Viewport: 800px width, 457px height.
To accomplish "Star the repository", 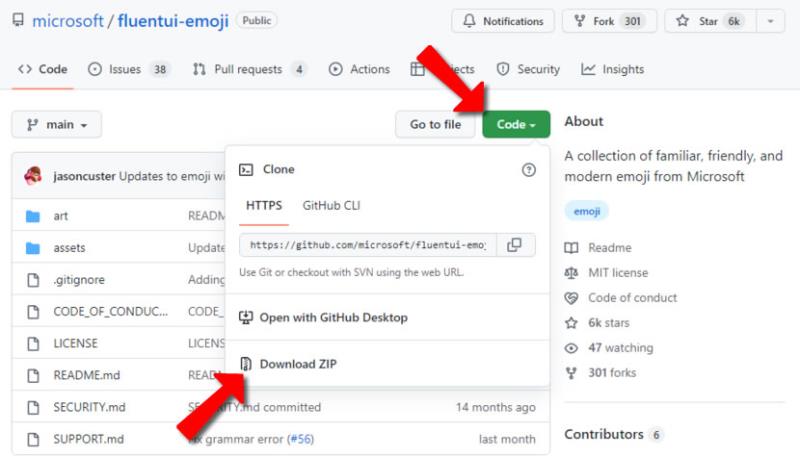I will (710, 21).
